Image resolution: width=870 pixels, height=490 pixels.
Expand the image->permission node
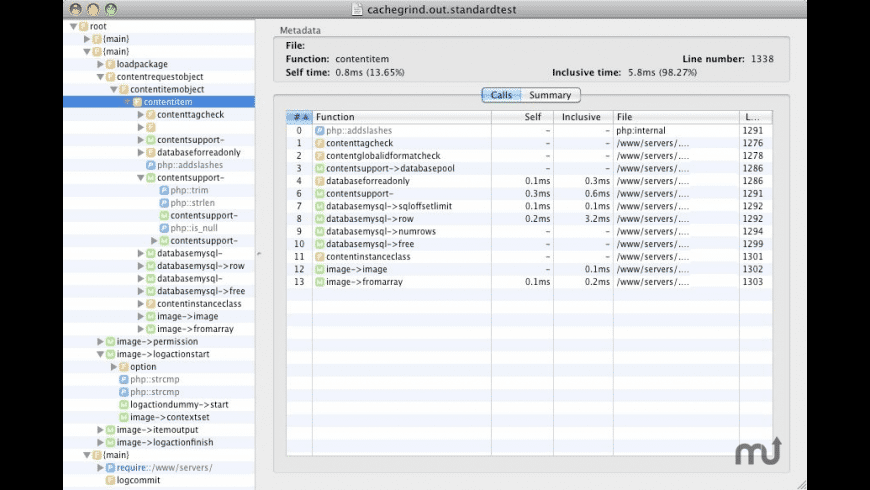[100, 342]
